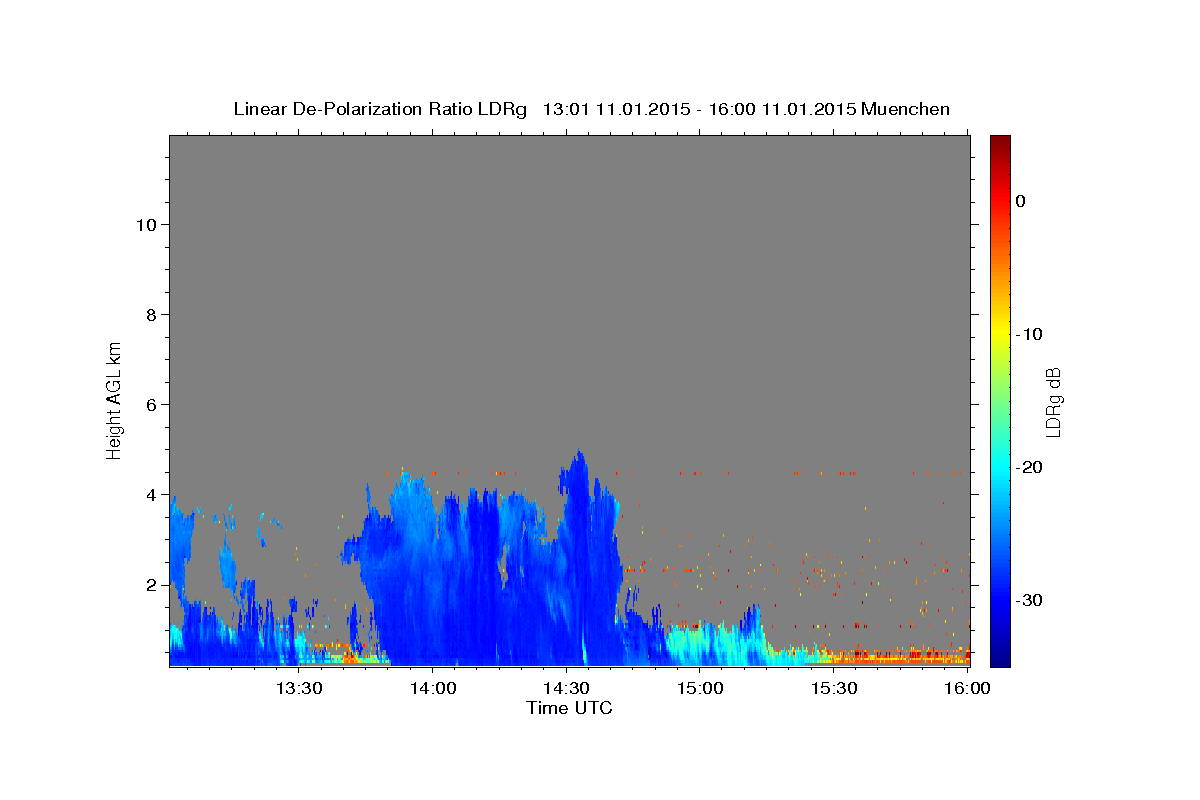Viewport: 1200px width, 800px height.
Task: Click the height axis label '8'
Action: point(152,314)
